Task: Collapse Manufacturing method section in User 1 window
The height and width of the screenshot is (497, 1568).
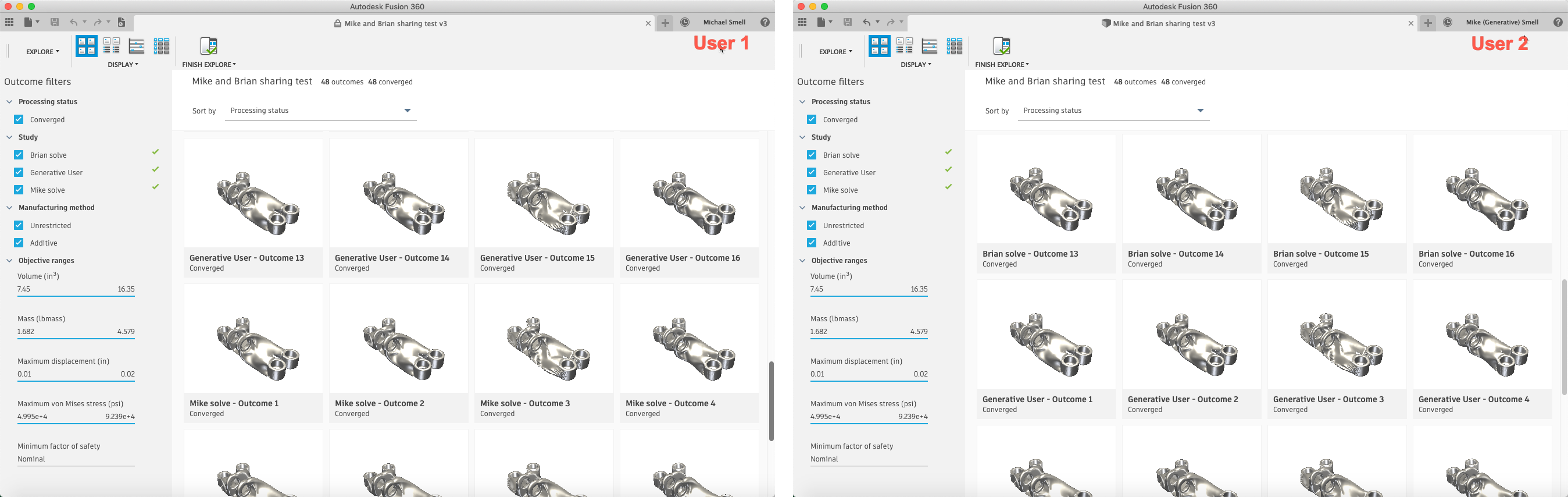Action: click(10, 208)
